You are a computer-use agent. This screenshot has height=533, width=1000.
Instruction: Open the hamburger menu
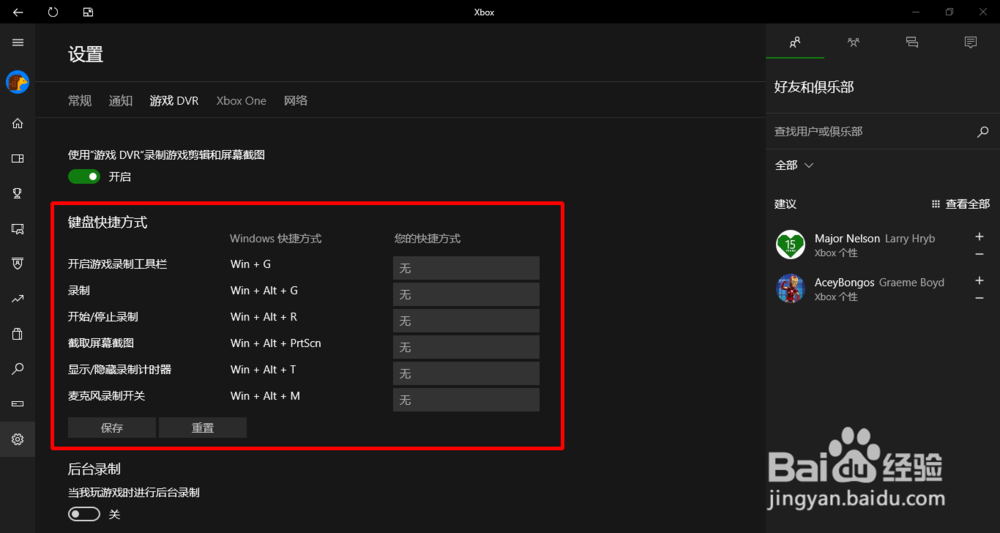click(x=18, y=43)
